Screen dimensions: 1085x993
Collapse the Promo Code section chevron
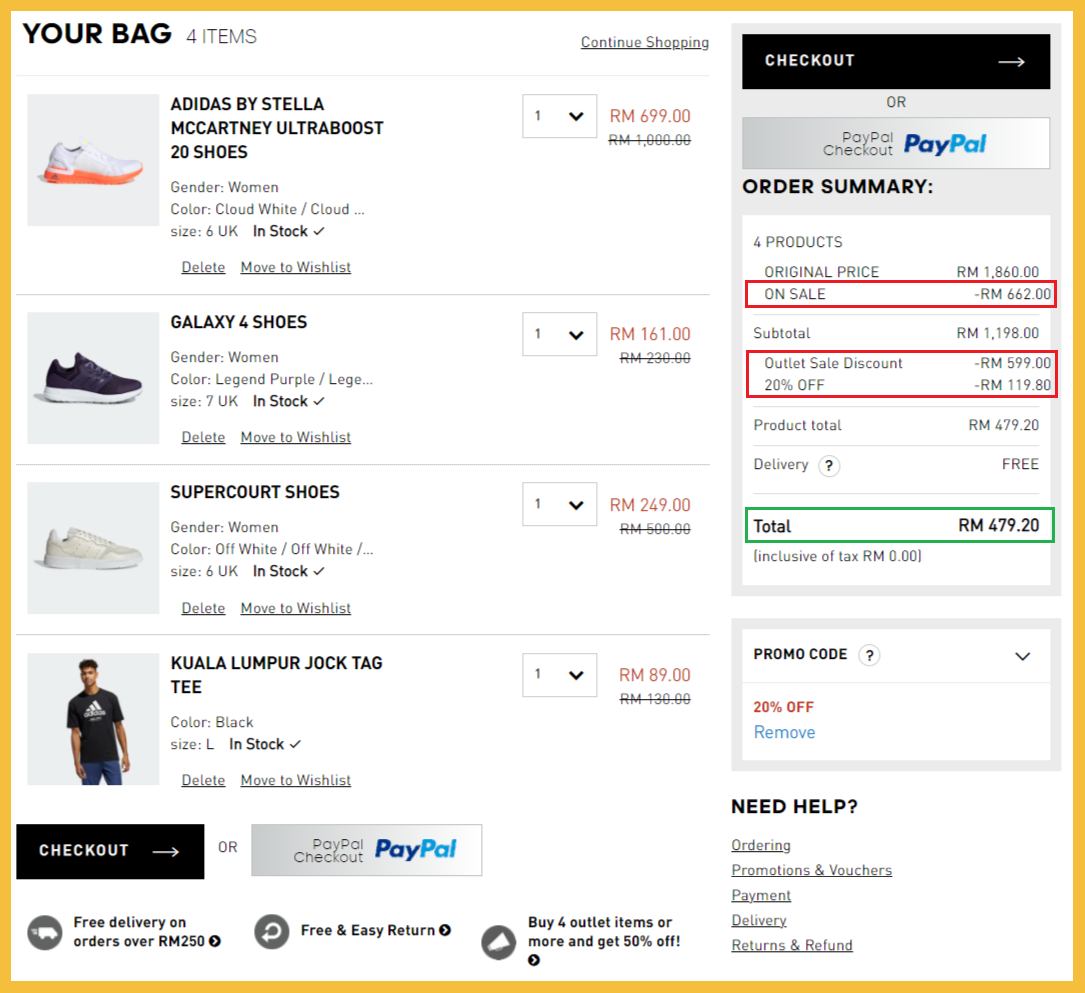1022,656
